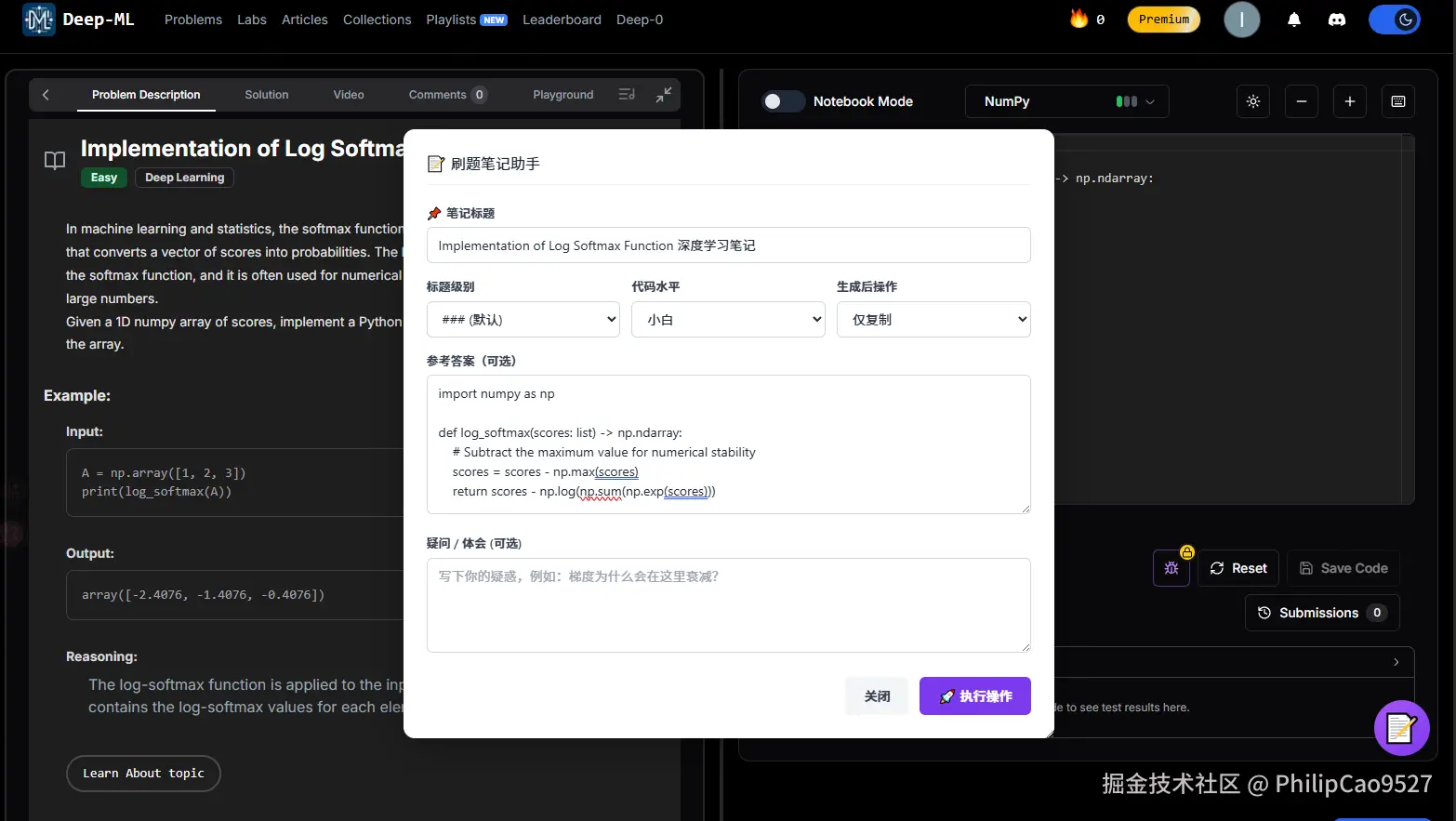
Task: Click the floating note assistant button
Action: 1401,728
